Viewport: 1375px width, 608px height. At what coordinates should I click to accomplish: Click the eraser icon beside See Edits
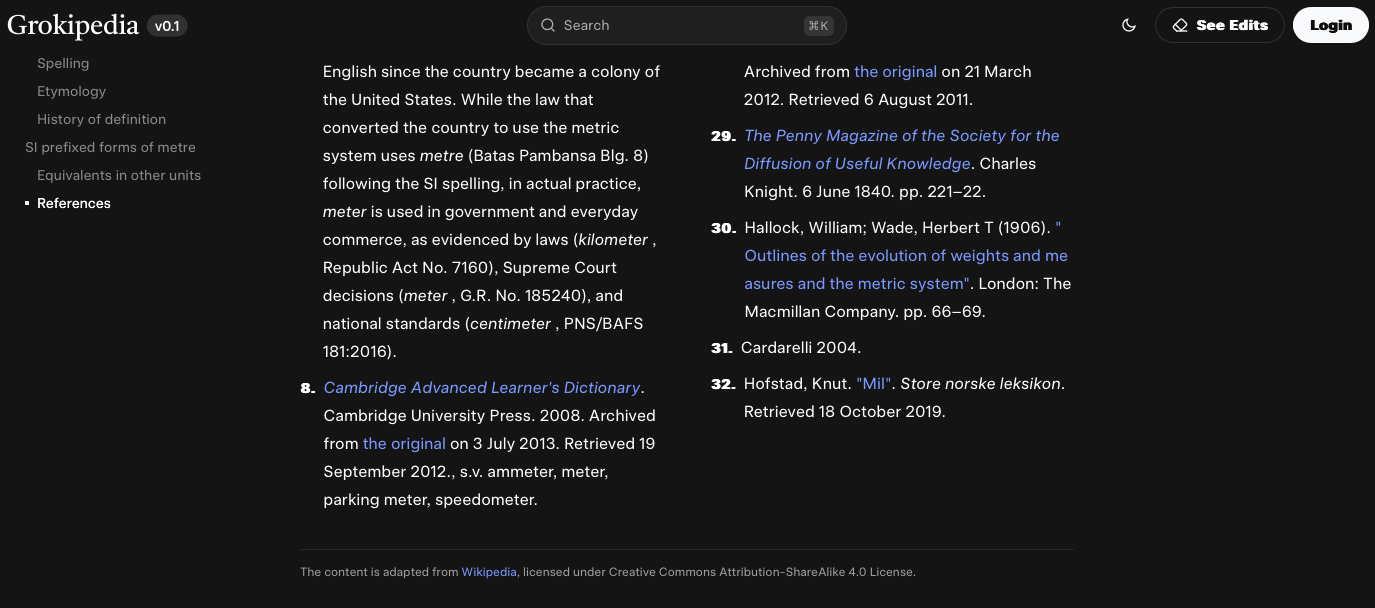[1180, 25]
